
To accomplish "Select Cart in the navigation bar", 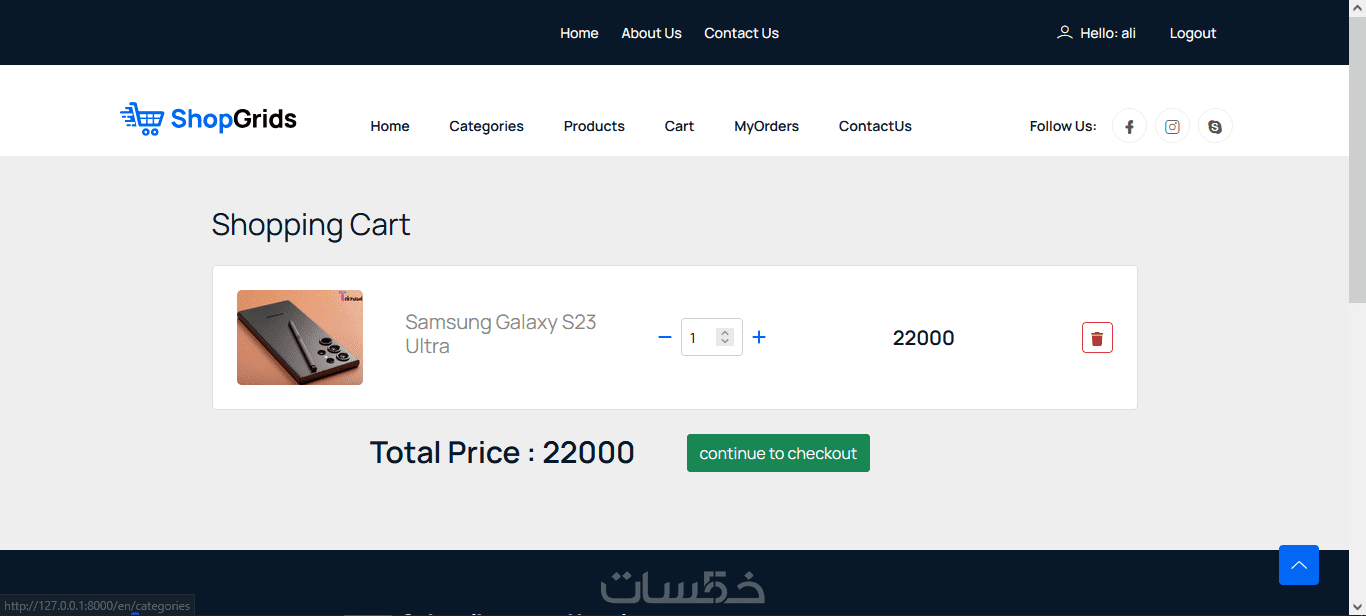I will coord(679,126).
